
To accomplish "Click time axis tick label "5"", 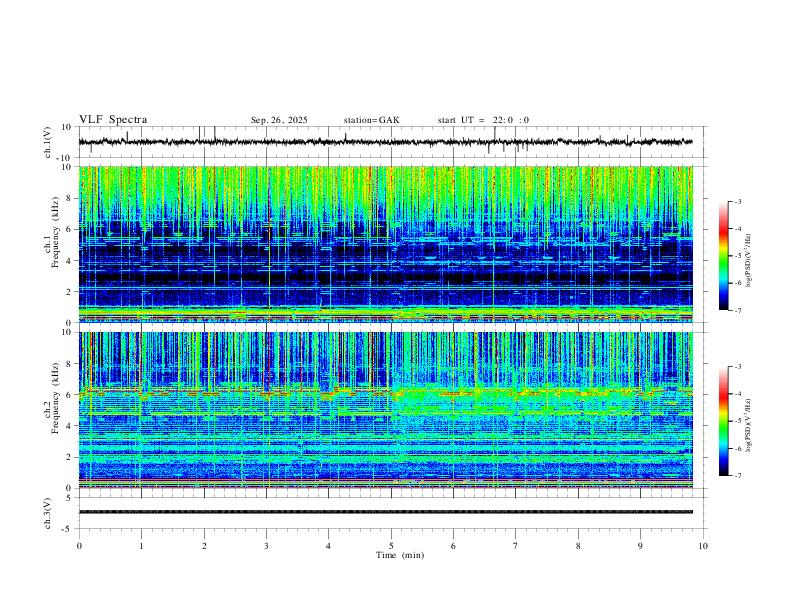I will [x=391, y=546].
